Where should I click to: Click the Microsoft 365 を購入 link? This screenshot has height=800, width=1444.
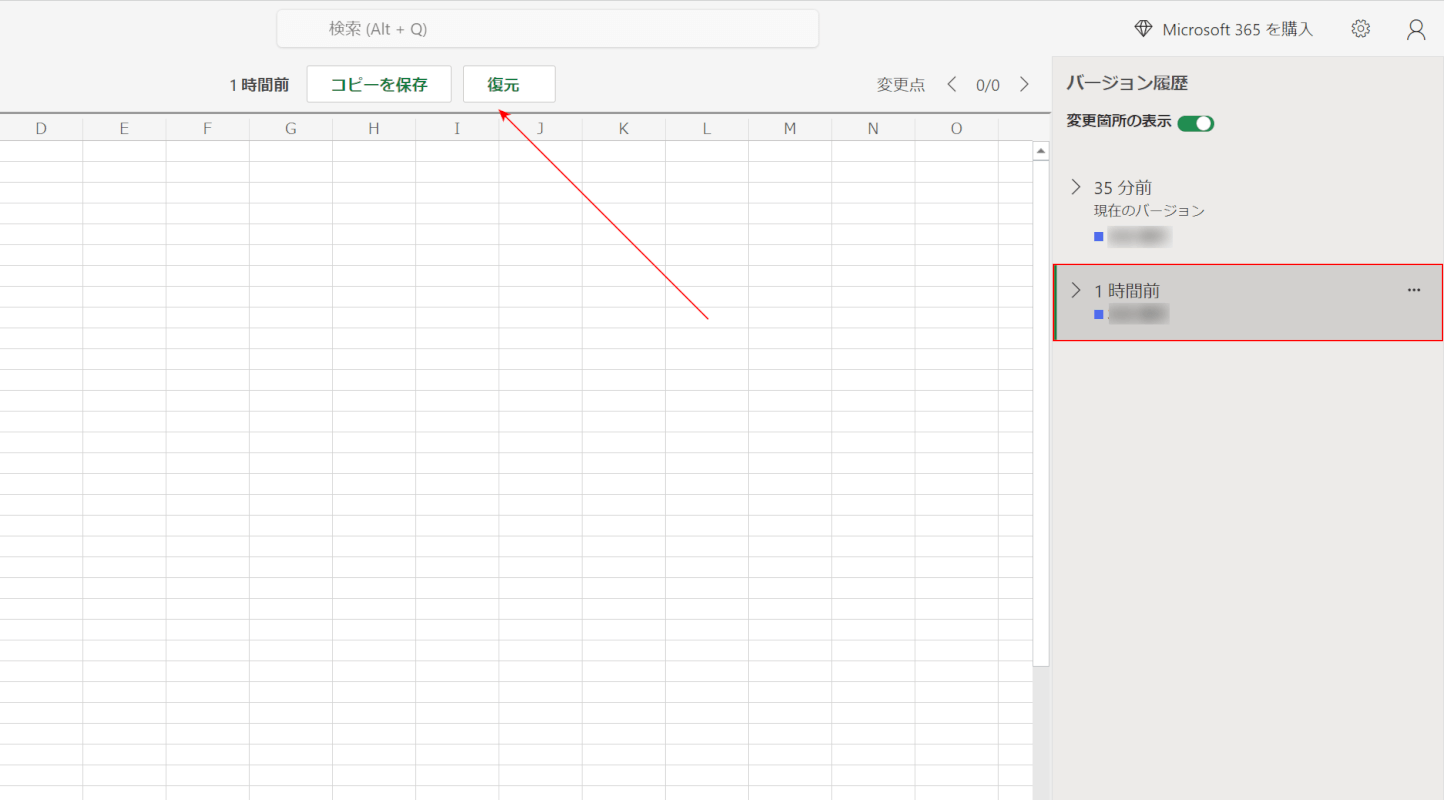pos(1237,29)
